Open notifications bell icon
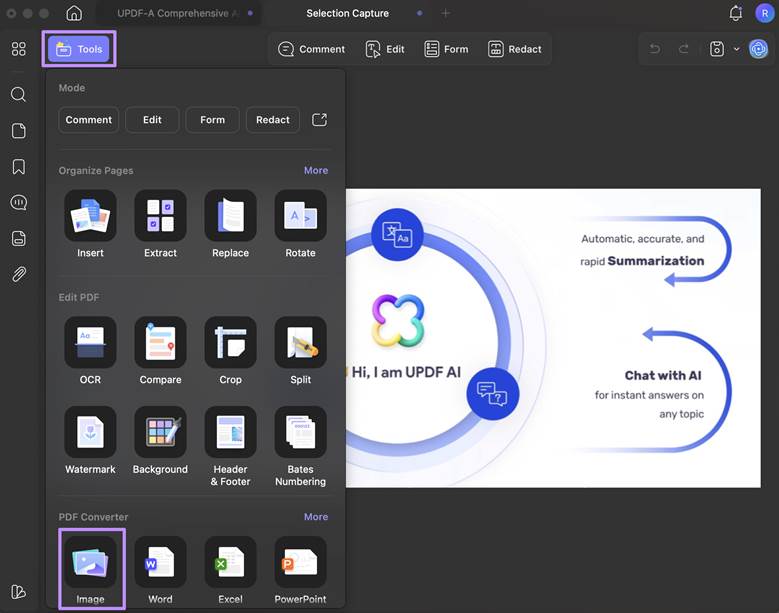Viewport: 779px width, 613px height. click(736, 13)
